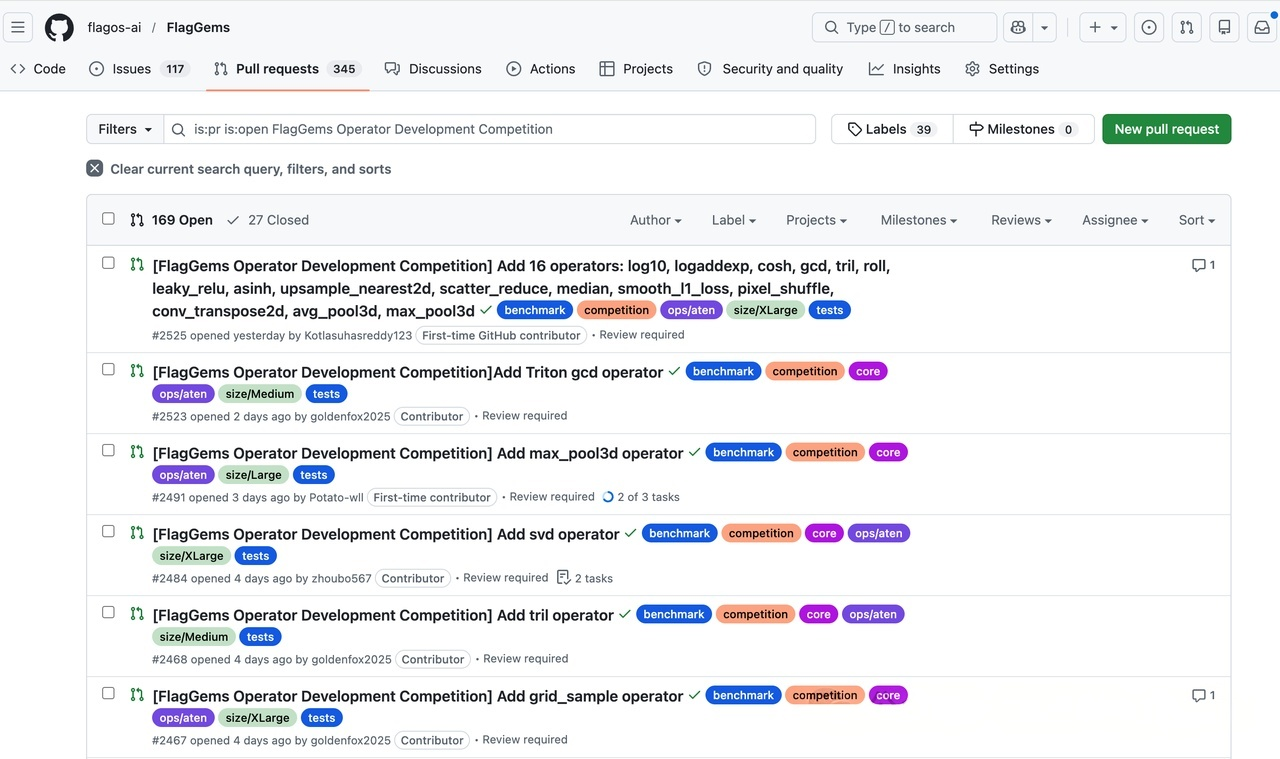Screen dimensions: 1280x759
Task: Expand the Copilot dropdown arrow in header
Action: (x=1044, y=27)
